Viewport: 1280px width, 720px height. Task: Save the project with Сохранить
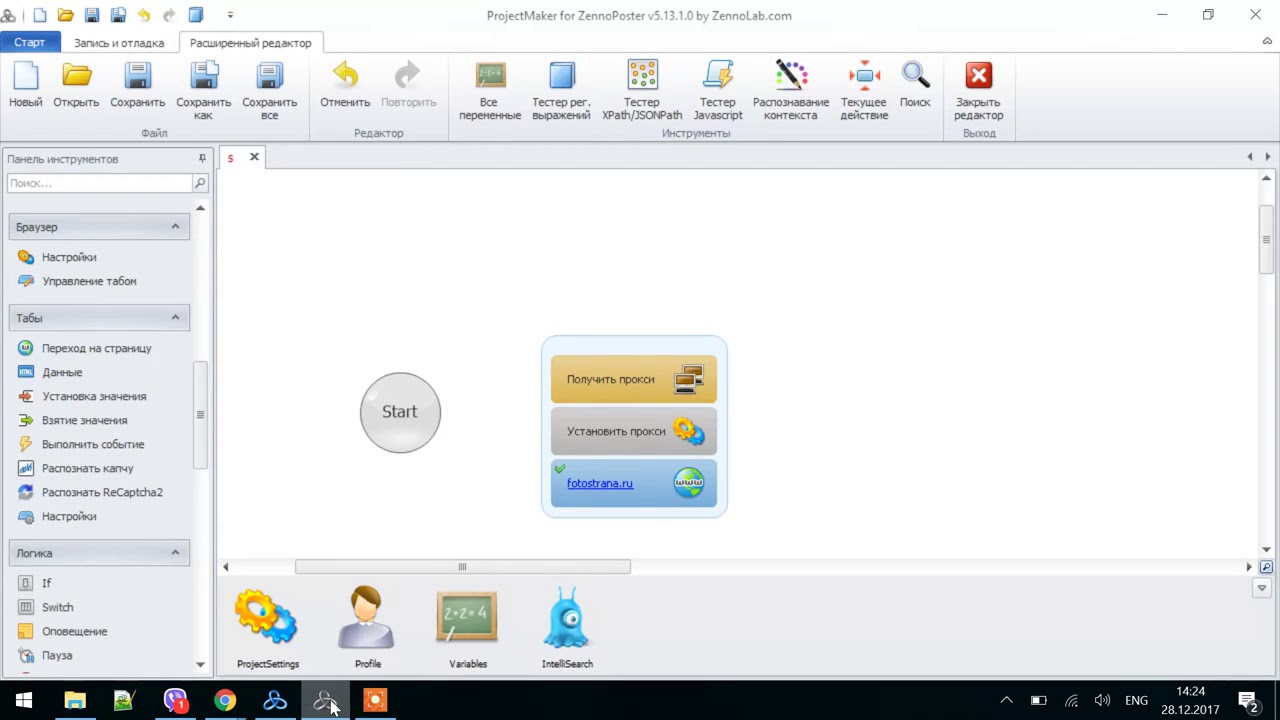137,85
